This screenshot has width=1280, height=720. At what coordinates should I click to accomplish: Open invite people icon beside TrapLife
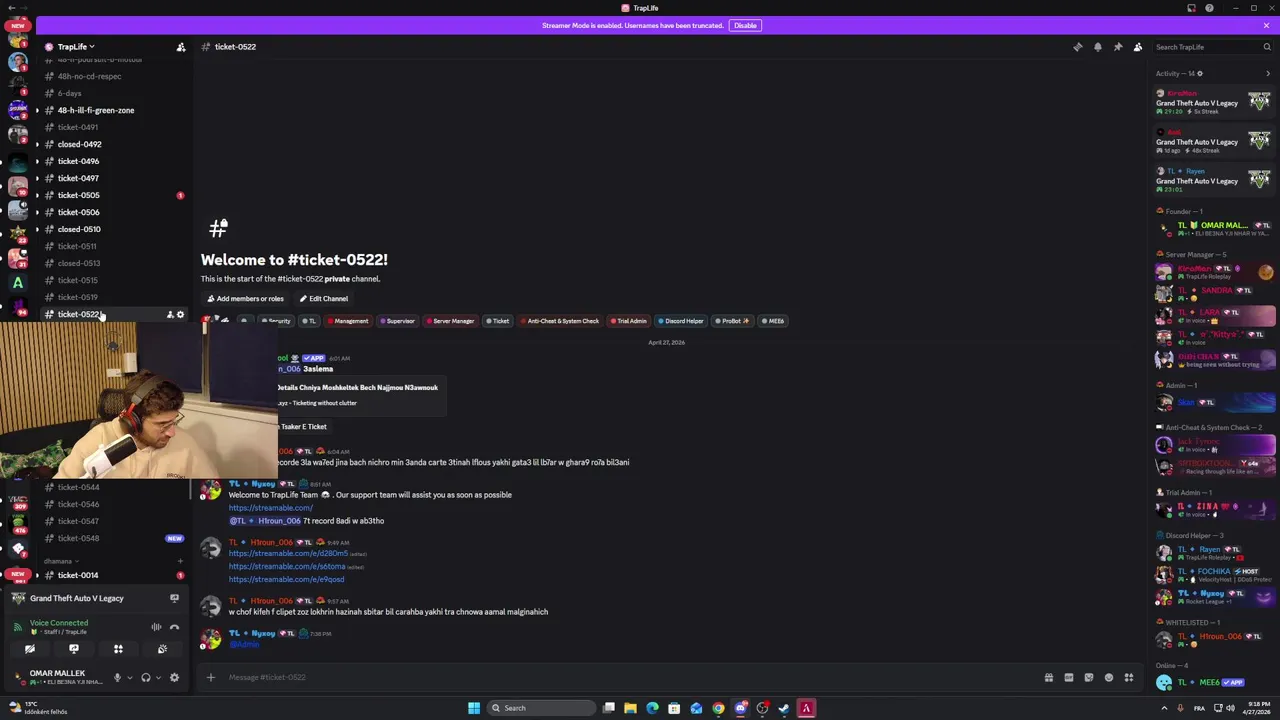coord(180,47)
